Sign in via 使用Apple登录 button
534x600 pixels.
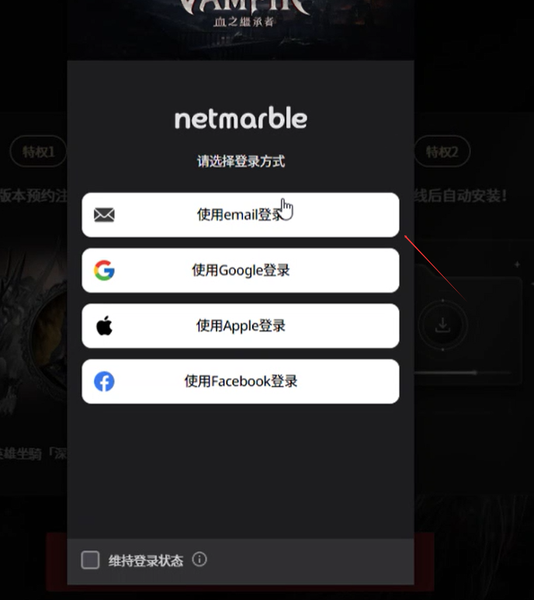point(241,326)
